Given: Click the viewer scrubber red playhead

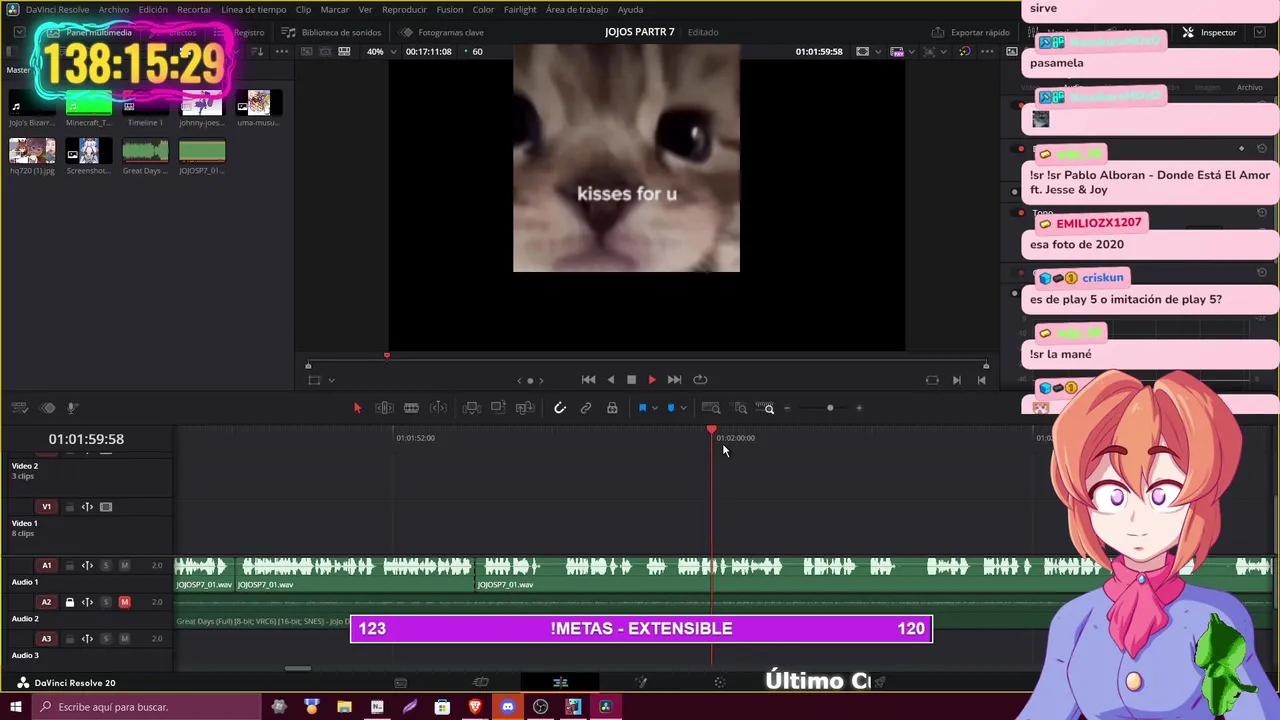Looking at the screenshot, I should click(387, 355).
